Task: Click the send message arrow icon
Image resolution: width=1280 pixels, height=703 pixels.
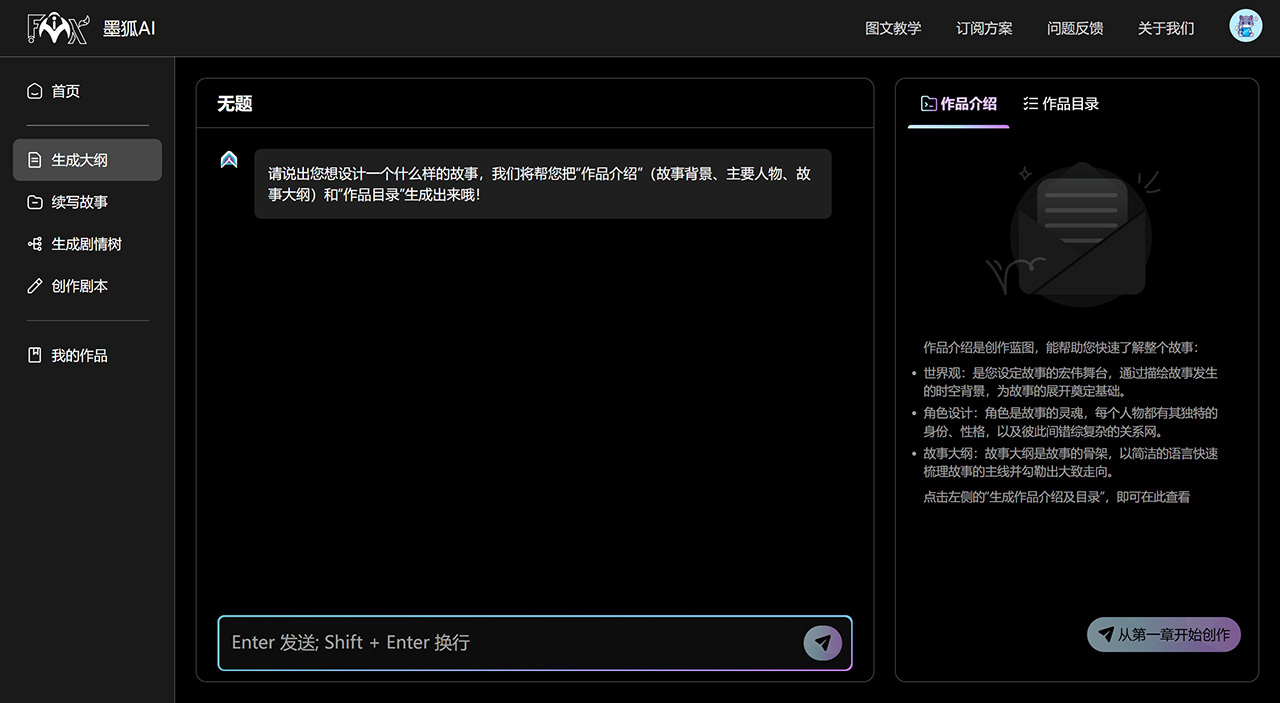Action: point(822,643)
